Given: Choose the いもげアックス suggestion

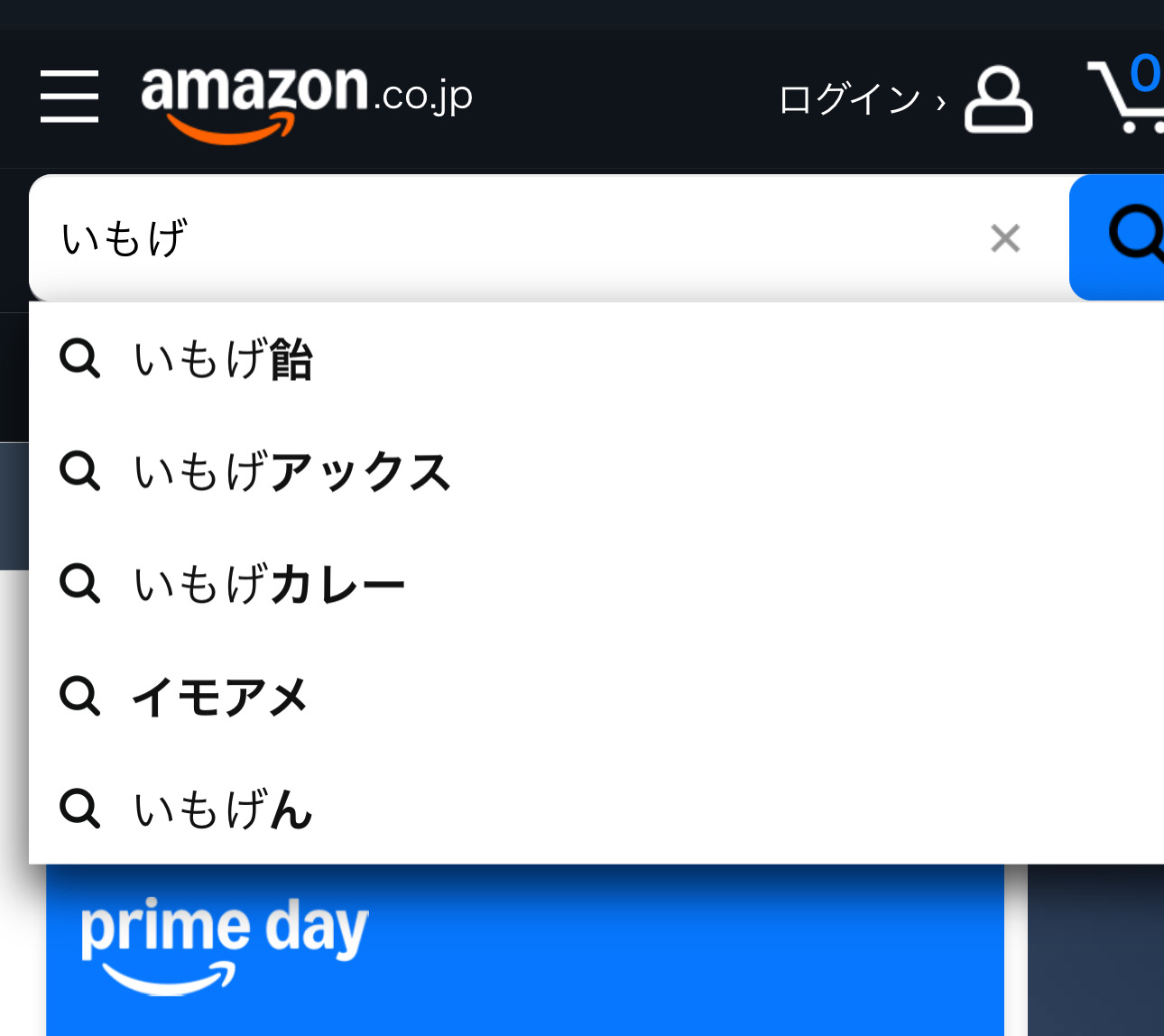Looking at the screenshot, I should 596,471.
